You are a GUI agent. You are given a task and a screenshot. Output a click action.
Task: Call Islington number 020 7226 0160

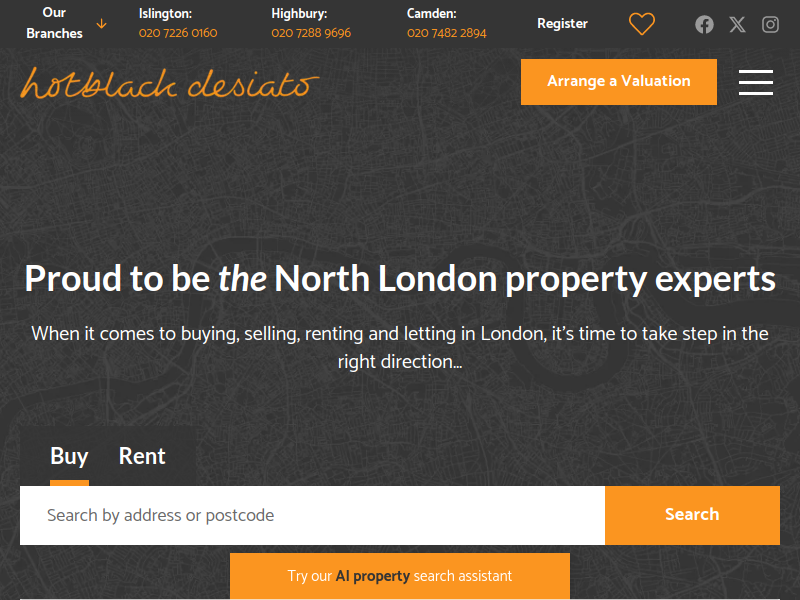click(x=178, y=33)
